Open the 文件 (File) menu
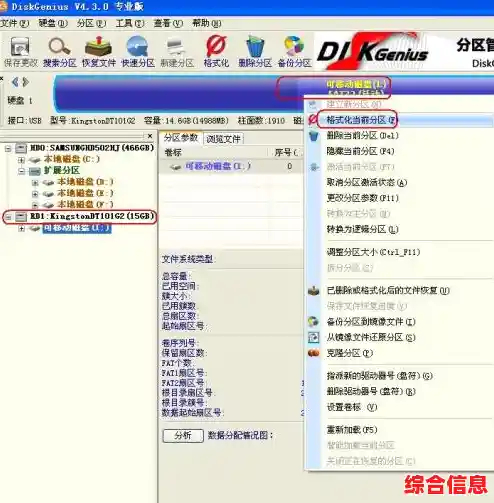The height and width of the screenshot is (503, 494). tap(15, 23)
